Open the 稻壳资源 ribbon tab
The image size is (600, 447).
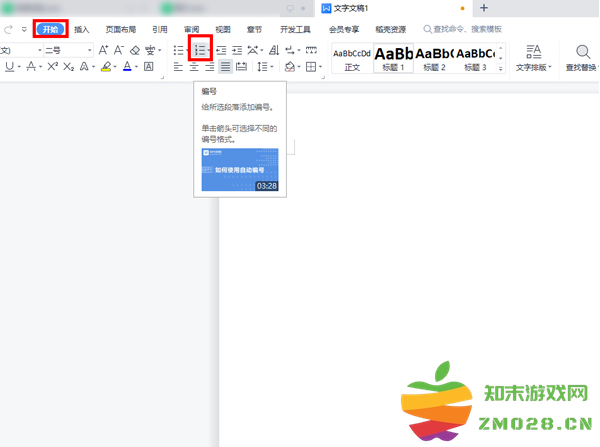[x=390, y=29]
